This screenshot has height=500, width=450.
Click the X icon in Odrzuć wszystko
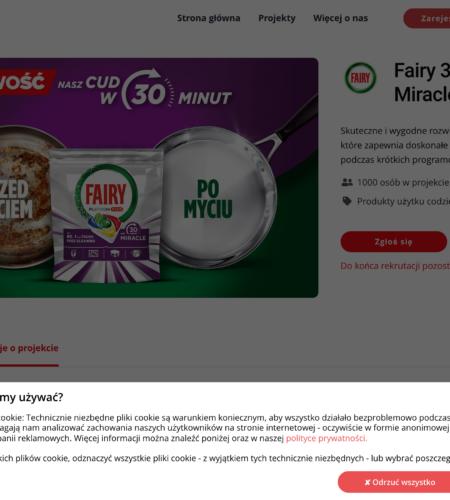[367, 482]
